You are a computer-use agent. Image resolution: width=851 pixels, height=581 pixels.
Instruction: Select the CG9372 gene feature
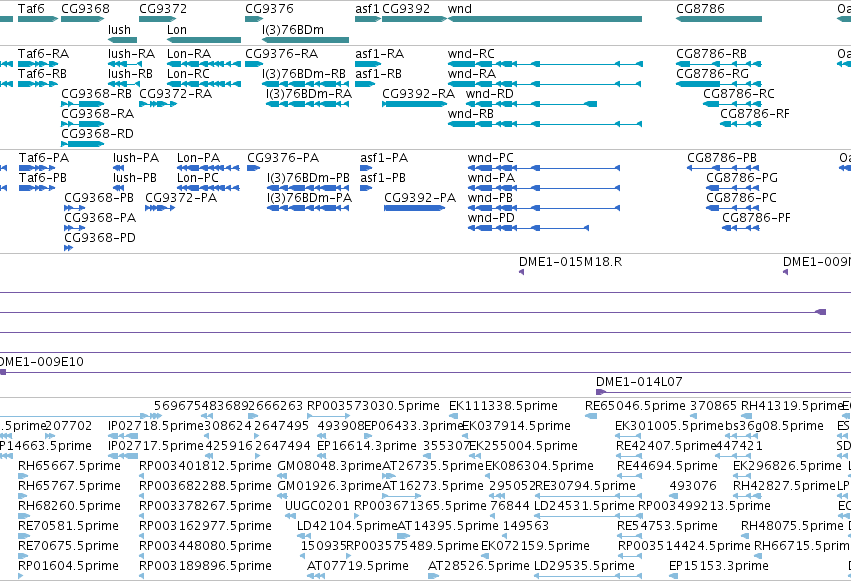pos(157,19)
